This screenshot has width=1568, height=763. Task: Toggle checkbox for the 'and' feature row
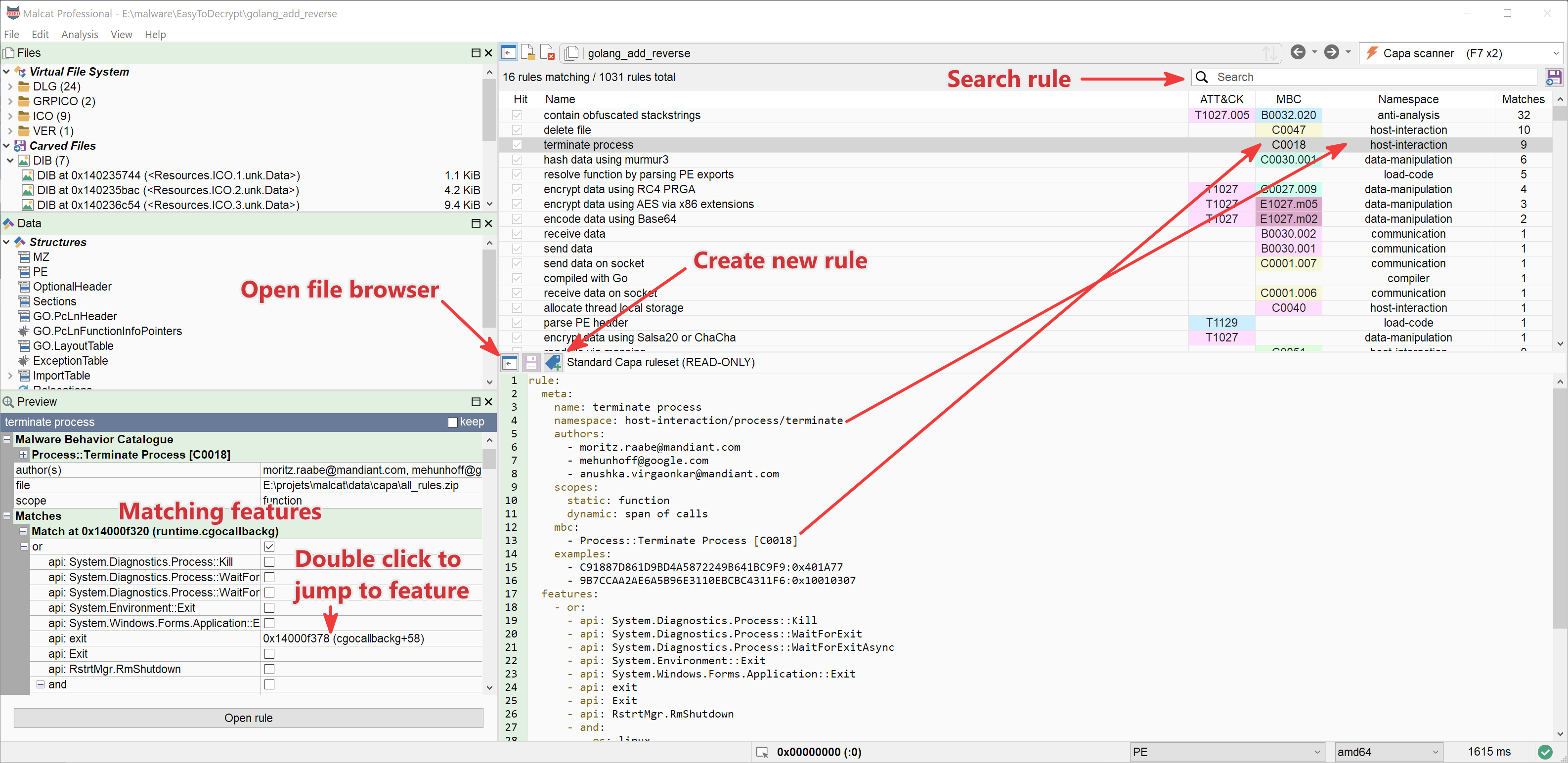click(269, 684)
